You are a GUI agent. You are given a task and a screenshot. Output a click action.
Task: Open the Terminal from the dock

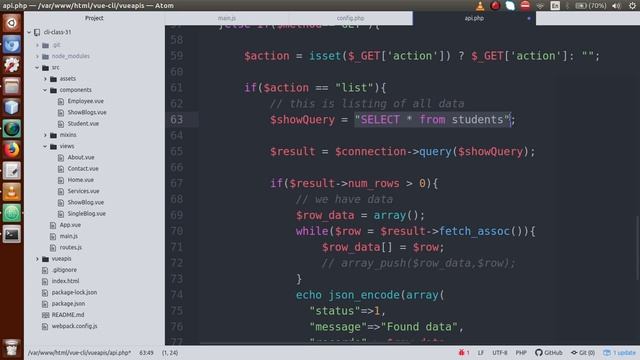(11, 234)
